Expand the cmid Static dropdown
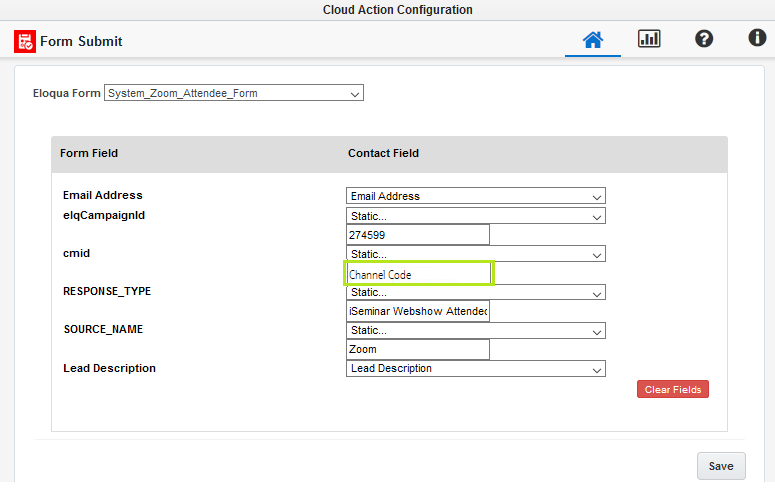This screenshot has height=490, width=775. (x=475, y=254)
